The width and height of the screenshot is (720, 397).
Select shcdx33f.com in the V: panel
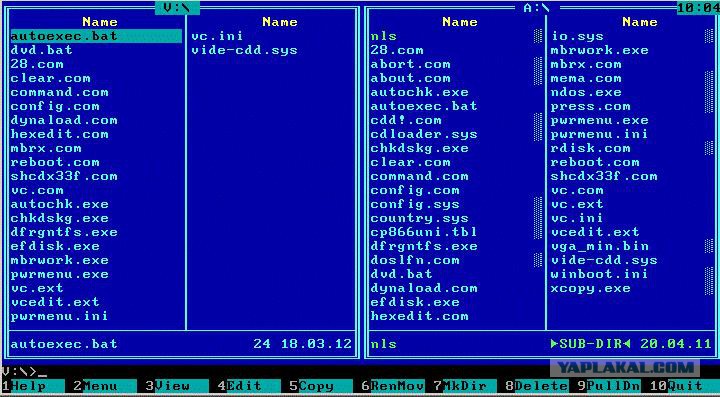pyautogui.click(x=64, y=176)
